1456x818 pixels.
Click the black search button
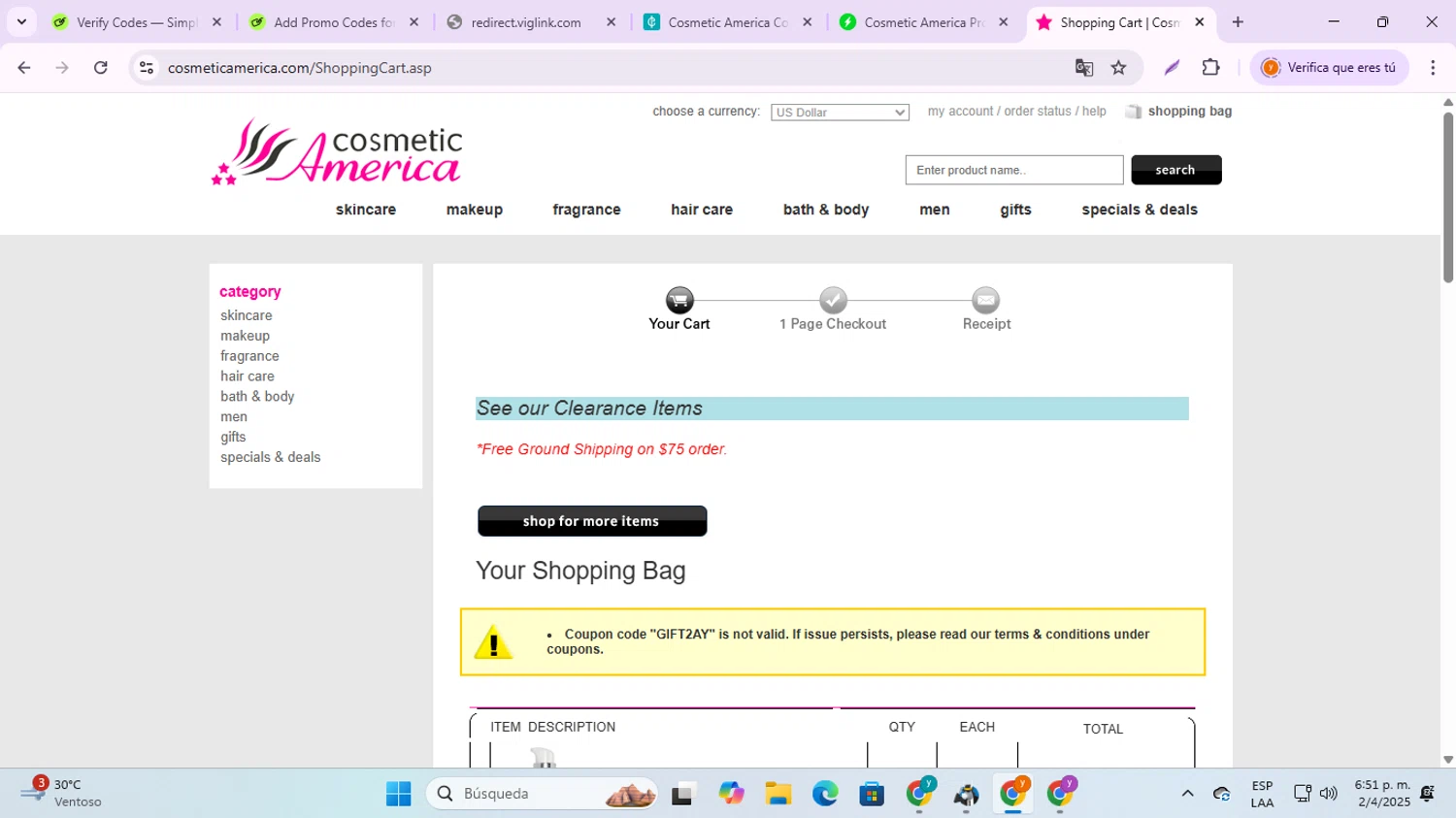point(1175,170)
